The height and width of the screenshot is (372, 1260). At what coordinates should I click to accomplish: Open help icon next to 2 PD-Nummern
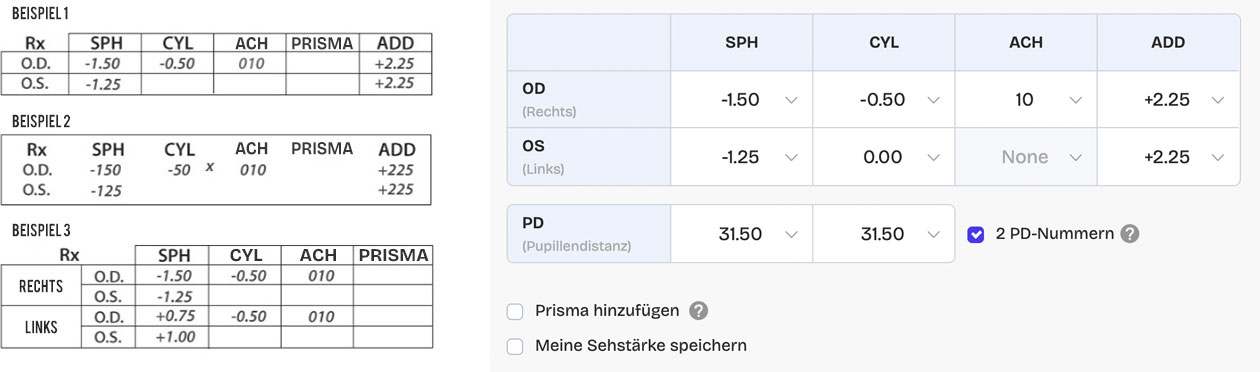tap(1130, 234)
